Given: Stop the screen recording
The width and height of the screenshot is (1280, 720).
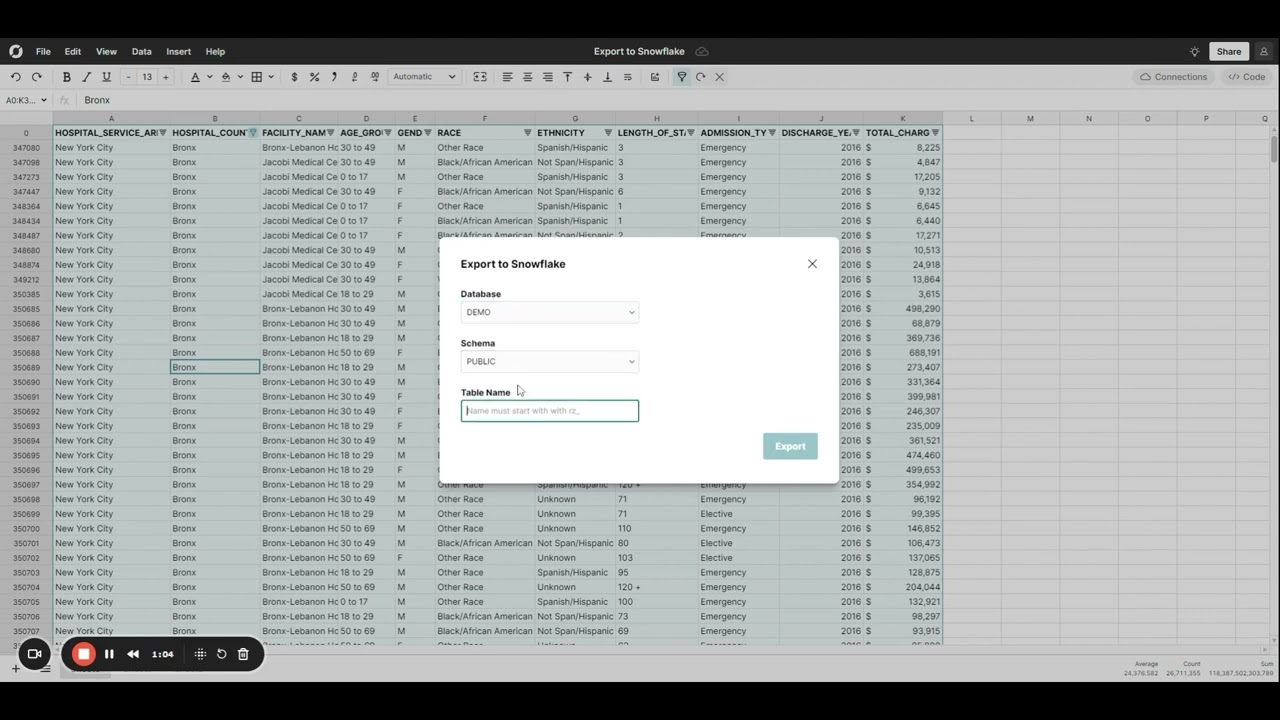Looking at the screenshot, I should pos(84,654).
